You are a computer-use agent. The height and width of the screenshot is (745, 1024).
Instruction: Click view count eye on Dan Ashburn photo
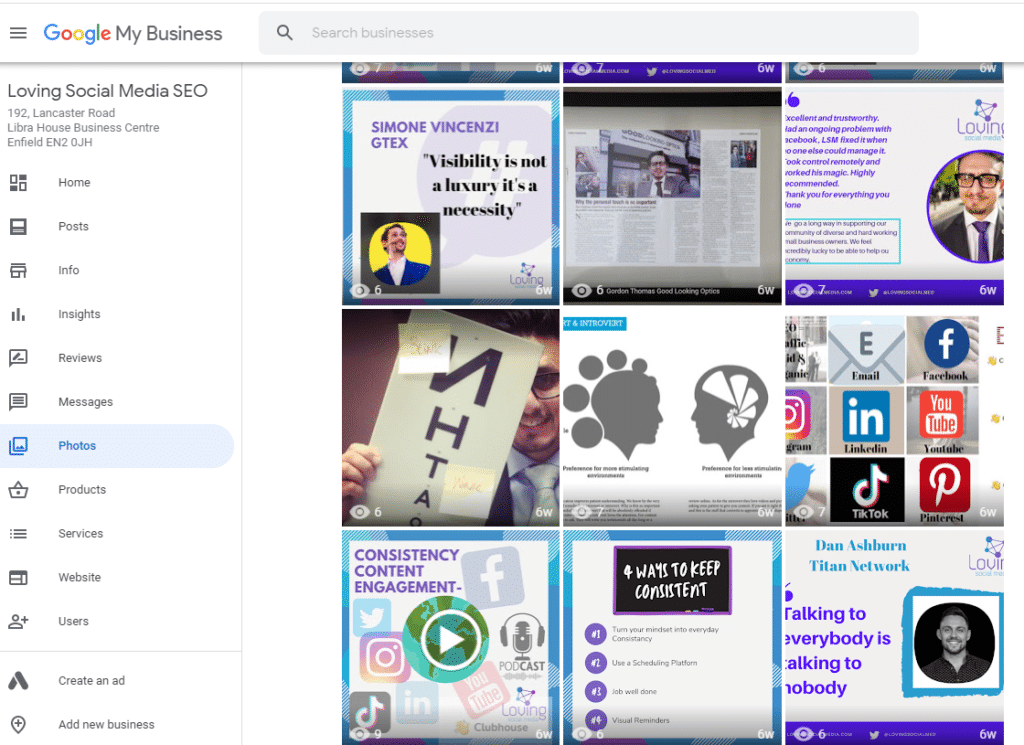(803, 734)
